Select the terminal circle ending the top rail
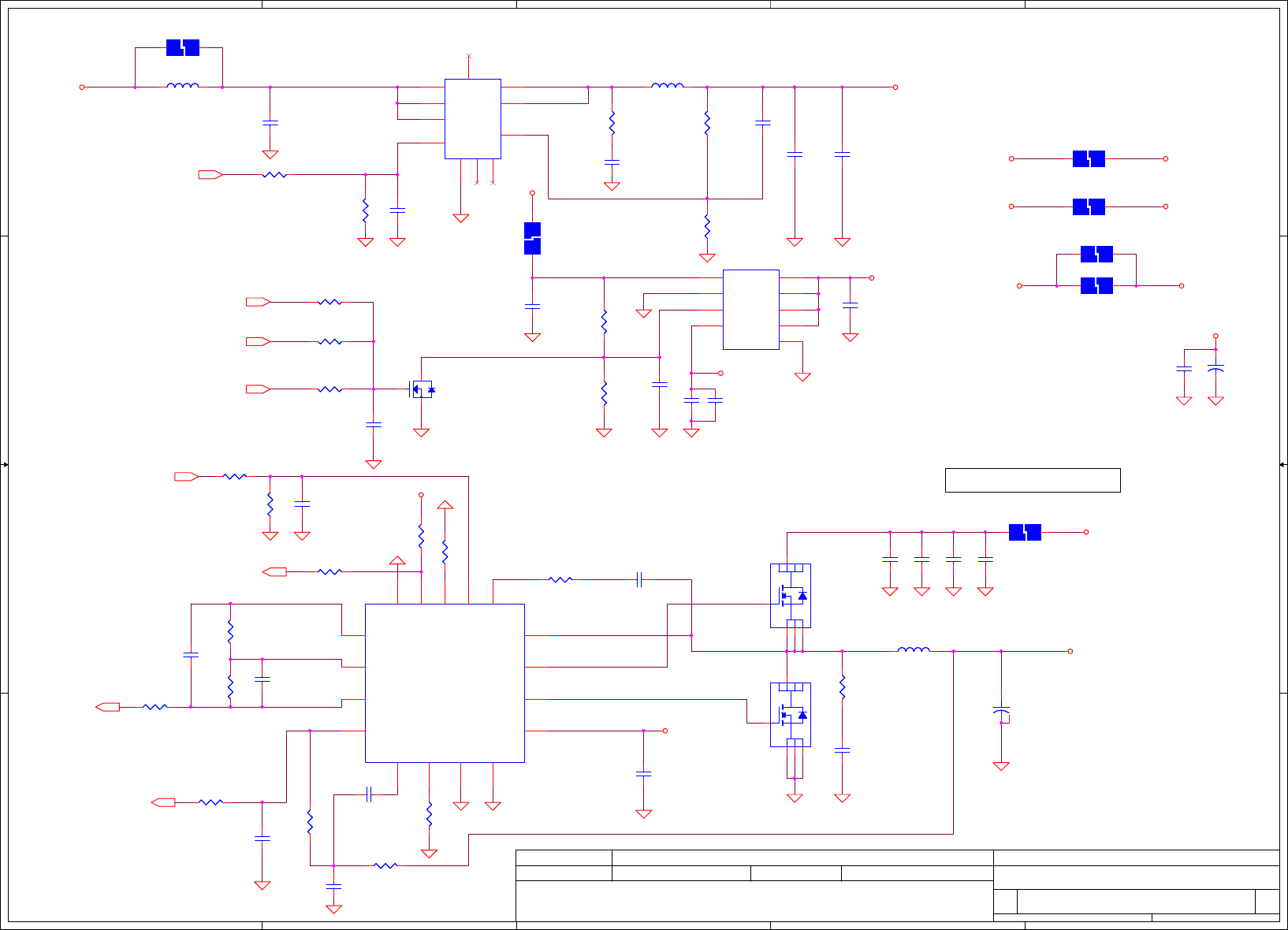1288x930 pixels. [895, 87]
